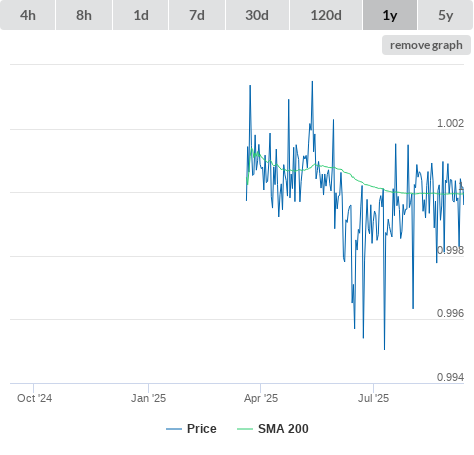This screenshot has width=474, height=455.
Task: Click the 1.002 y-axis label
Action: click(450, 123)
